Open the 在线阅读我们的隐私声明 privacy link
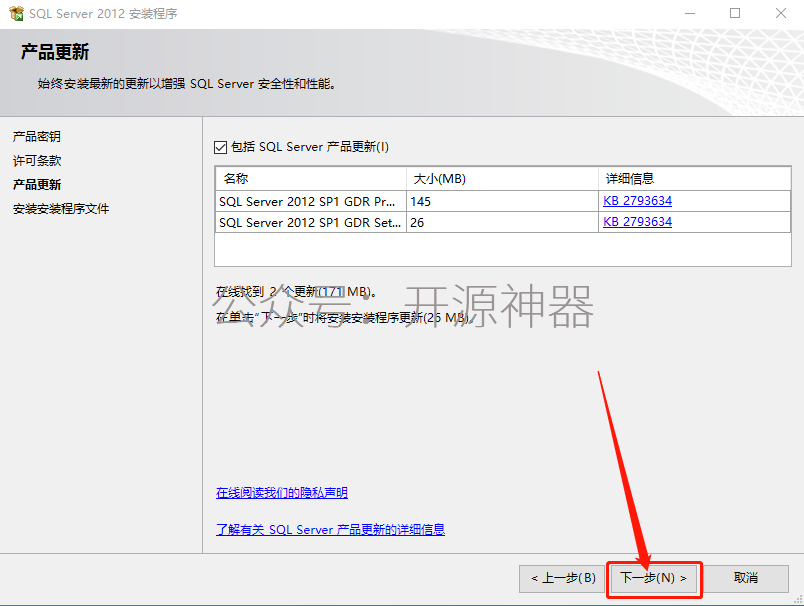 (282, 493)
